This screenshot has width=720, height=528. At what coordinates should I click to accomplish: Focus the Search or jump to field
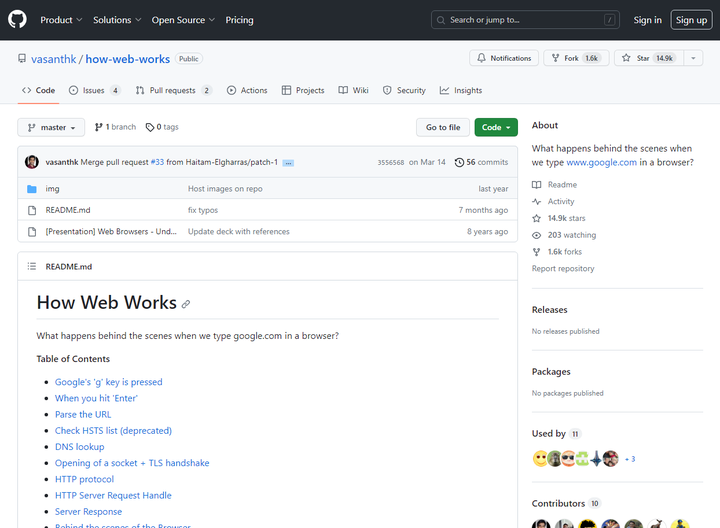coord(525,20)
